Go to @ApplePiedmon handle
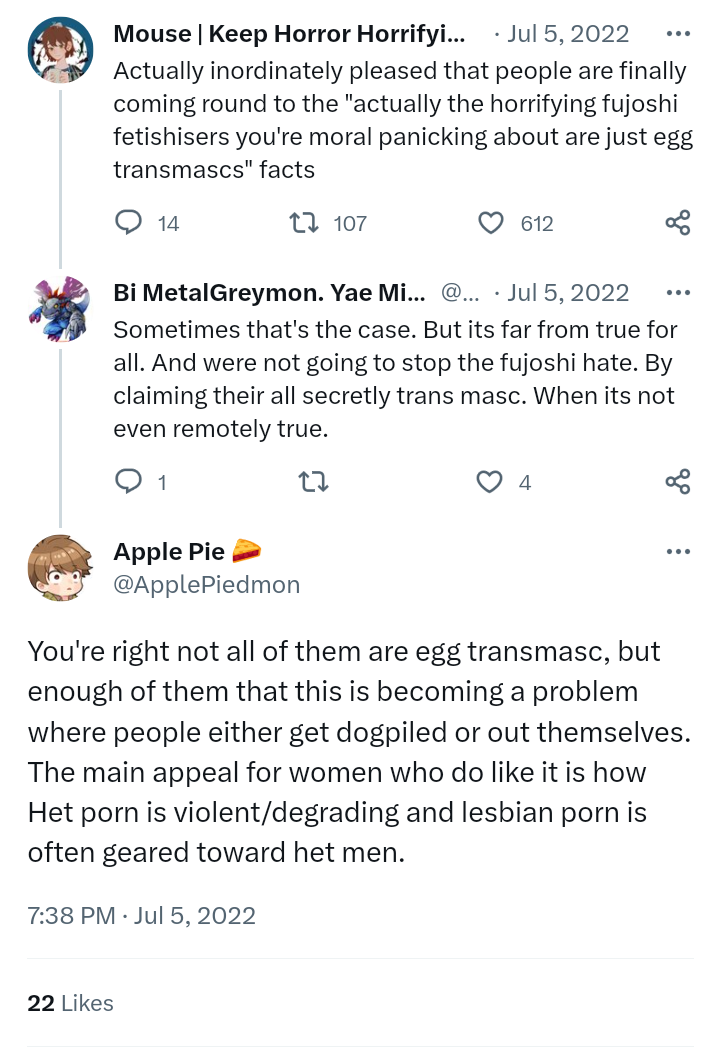This screenshot has width=720, height=1049. [206, 585]
